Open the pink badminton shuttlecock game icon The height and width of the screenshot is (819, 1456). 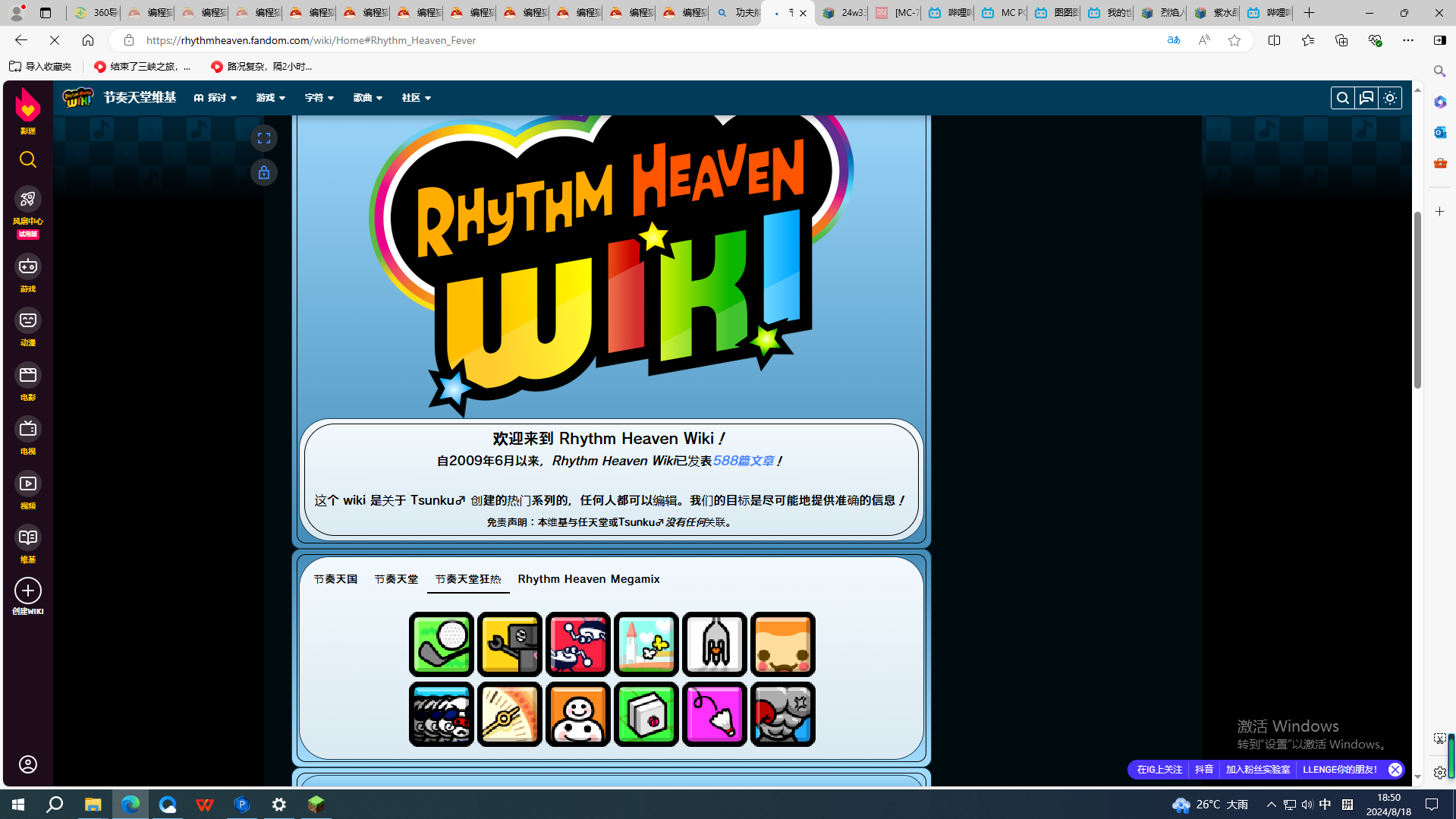coord(715,714)
